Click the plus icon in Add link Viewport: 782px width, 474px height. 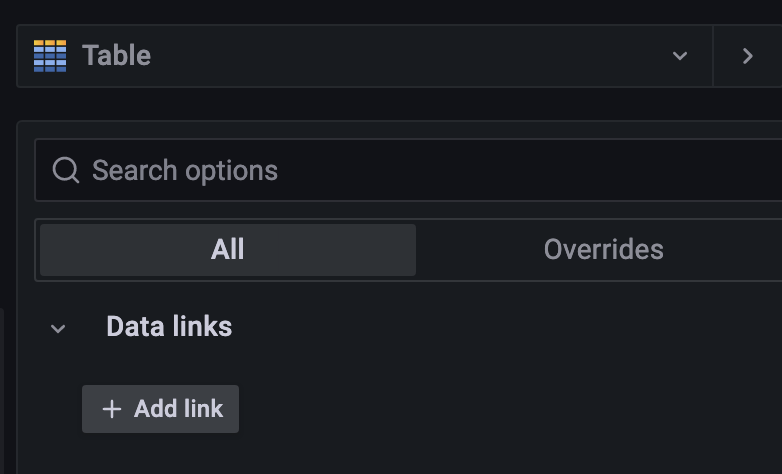[112, 409]
